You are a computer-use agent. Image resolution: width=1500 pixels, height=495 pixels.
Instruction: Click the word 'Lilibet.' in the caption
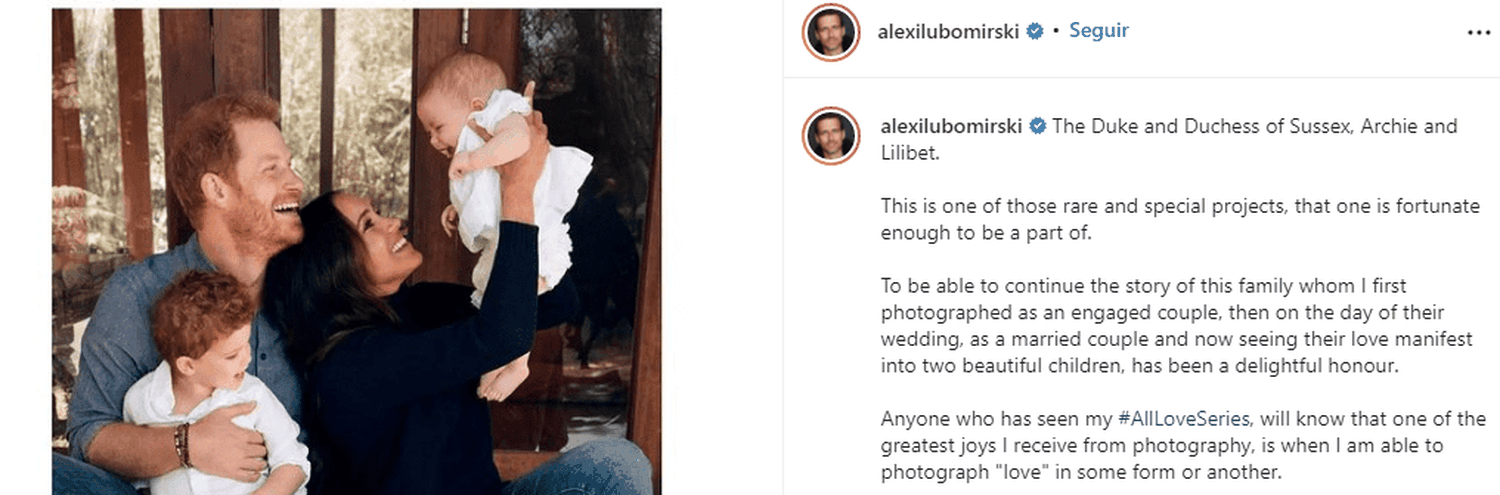pos(910,154)
